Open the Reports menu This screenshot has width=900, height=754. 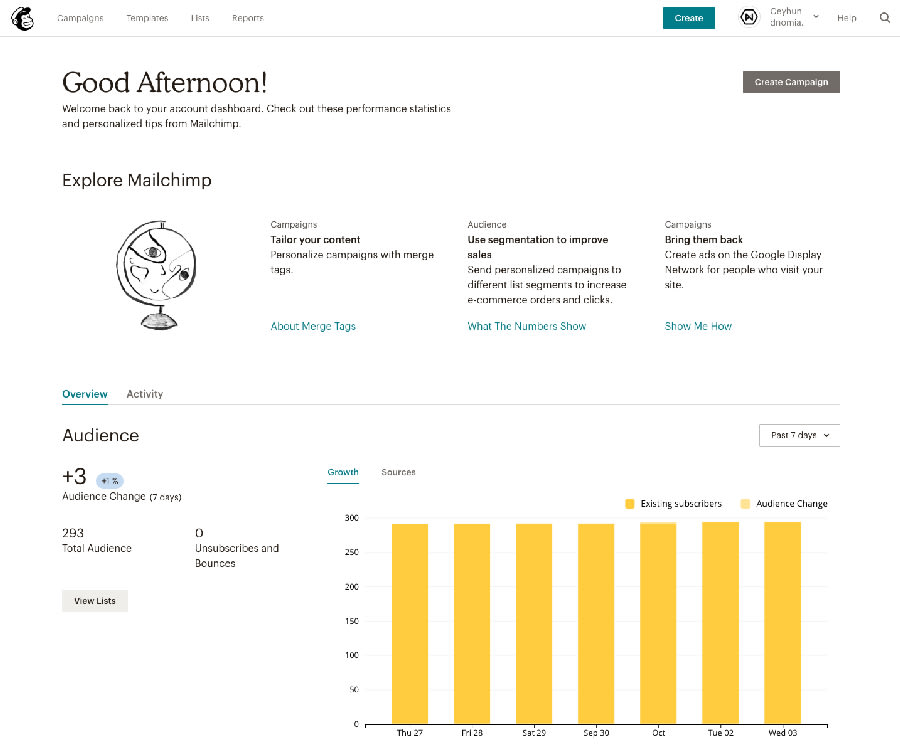pos(247,18)
